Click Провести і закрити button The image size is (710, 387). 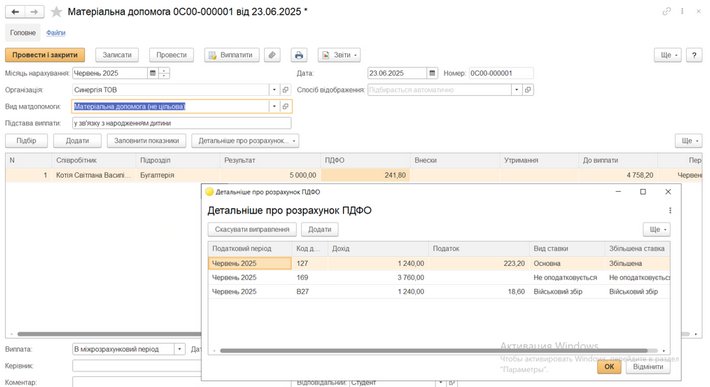[x=45, y=55]
